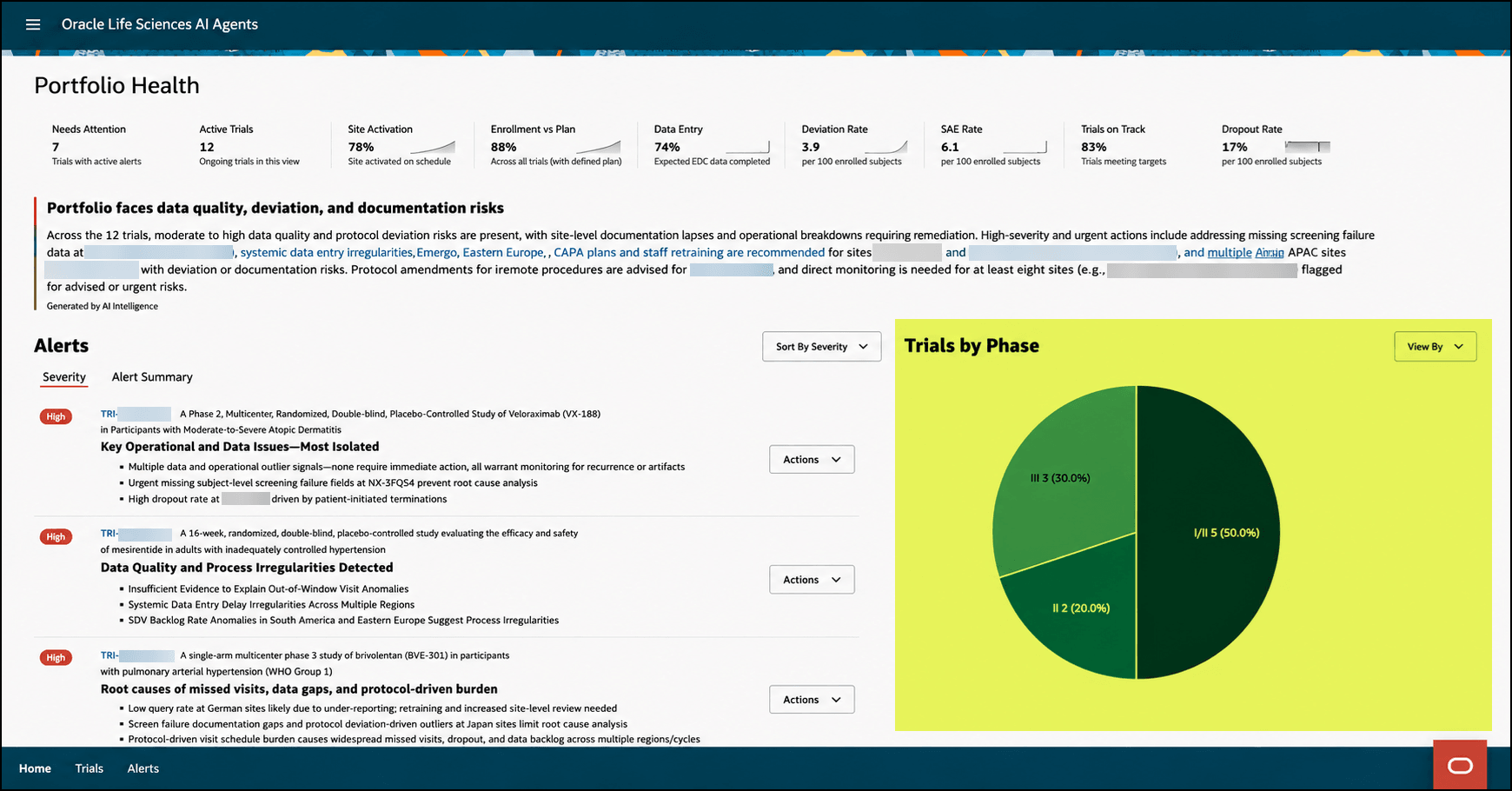Switch to the Severity tab
Image resolution: width=1512 pixels, height=791 pixels.
(x=64, y=376)
